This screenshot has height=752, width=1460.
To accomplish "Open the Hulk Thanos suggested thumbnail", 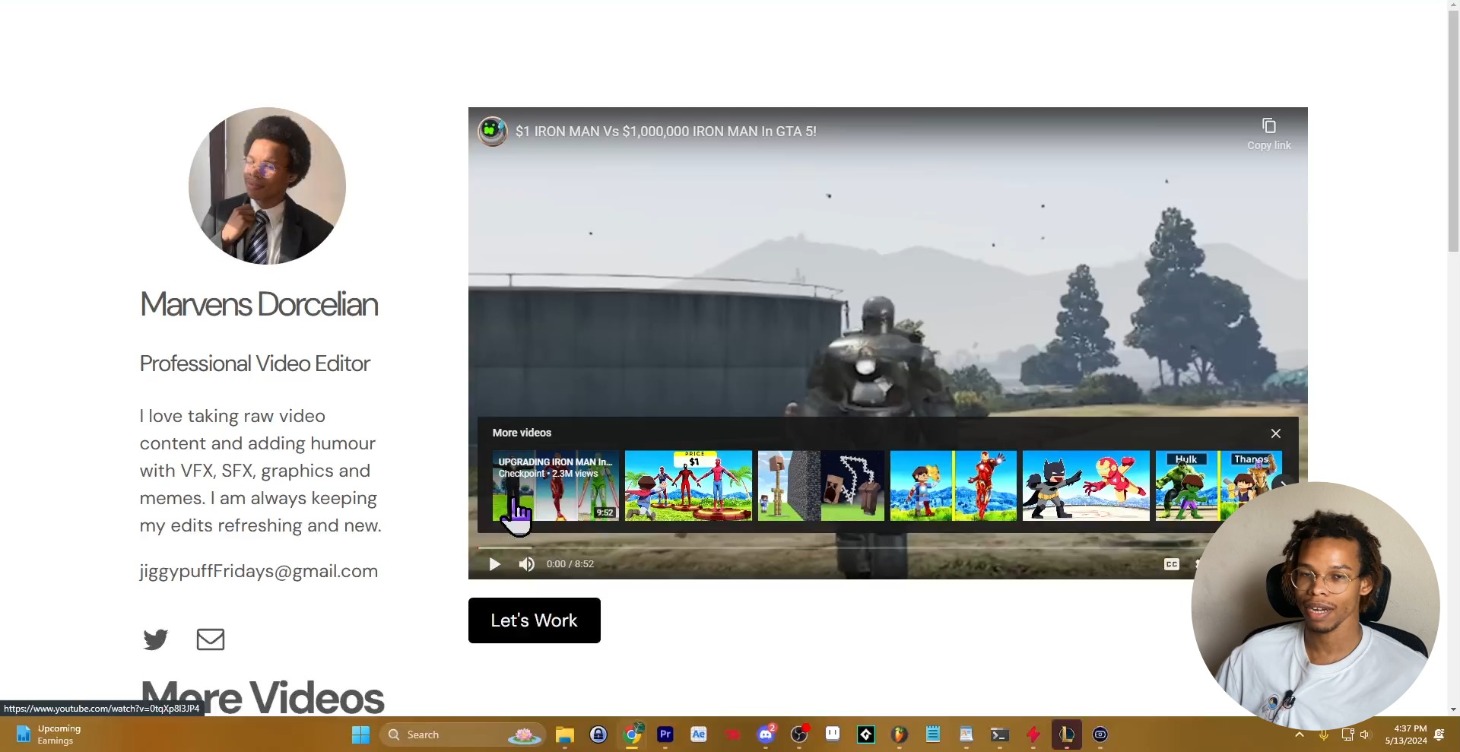I will [x=1218, y=485].
